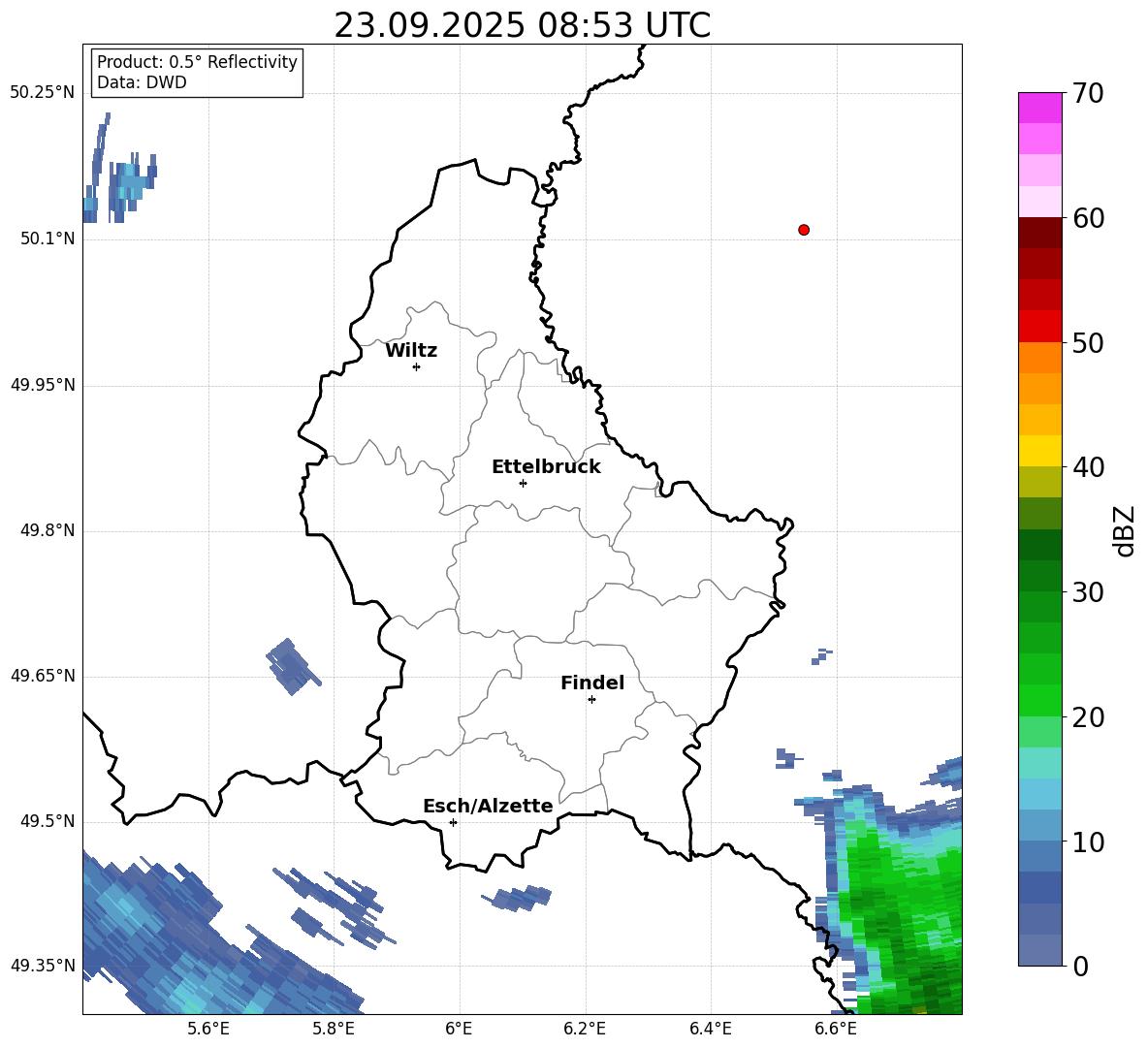Click the 5.8°E longitude label
The width and height of the screenshot is (1148, 1048).
tap(334, 1029)
